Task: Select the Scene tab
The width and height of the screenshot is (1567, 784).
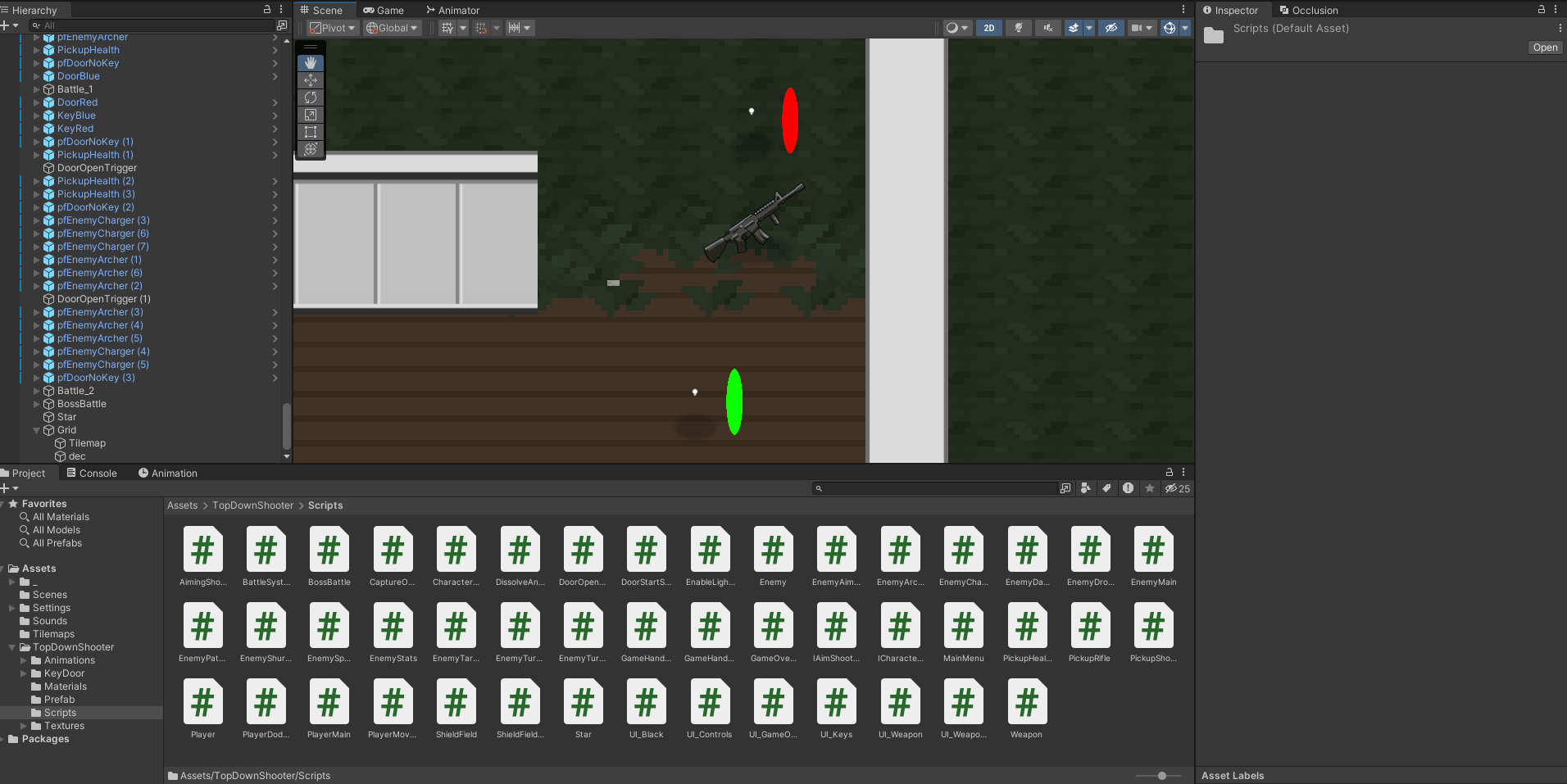Action: click(x=322, y=10)
